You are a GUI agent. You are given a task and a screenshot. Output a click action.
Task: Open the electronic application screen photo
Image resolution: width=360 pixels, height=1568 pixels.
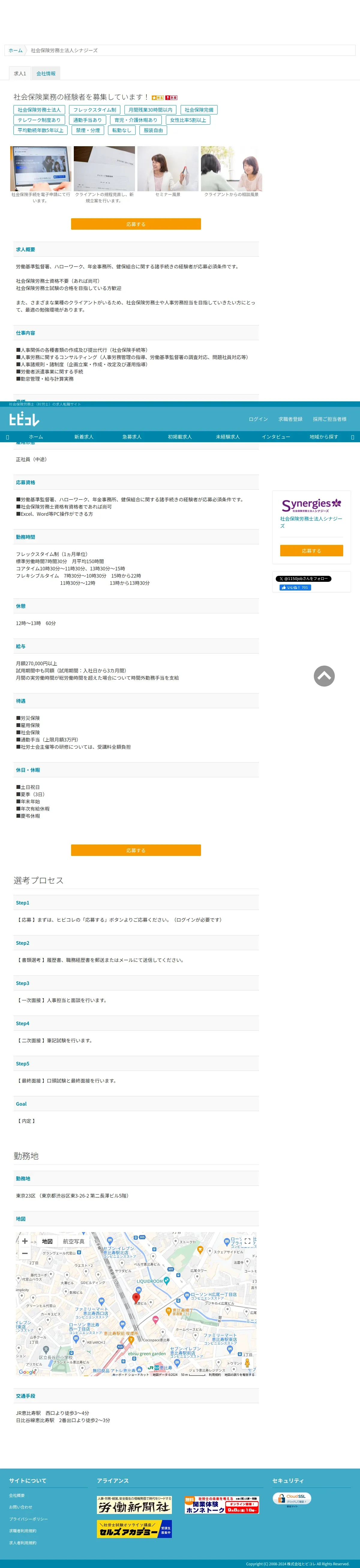(41, 169)
